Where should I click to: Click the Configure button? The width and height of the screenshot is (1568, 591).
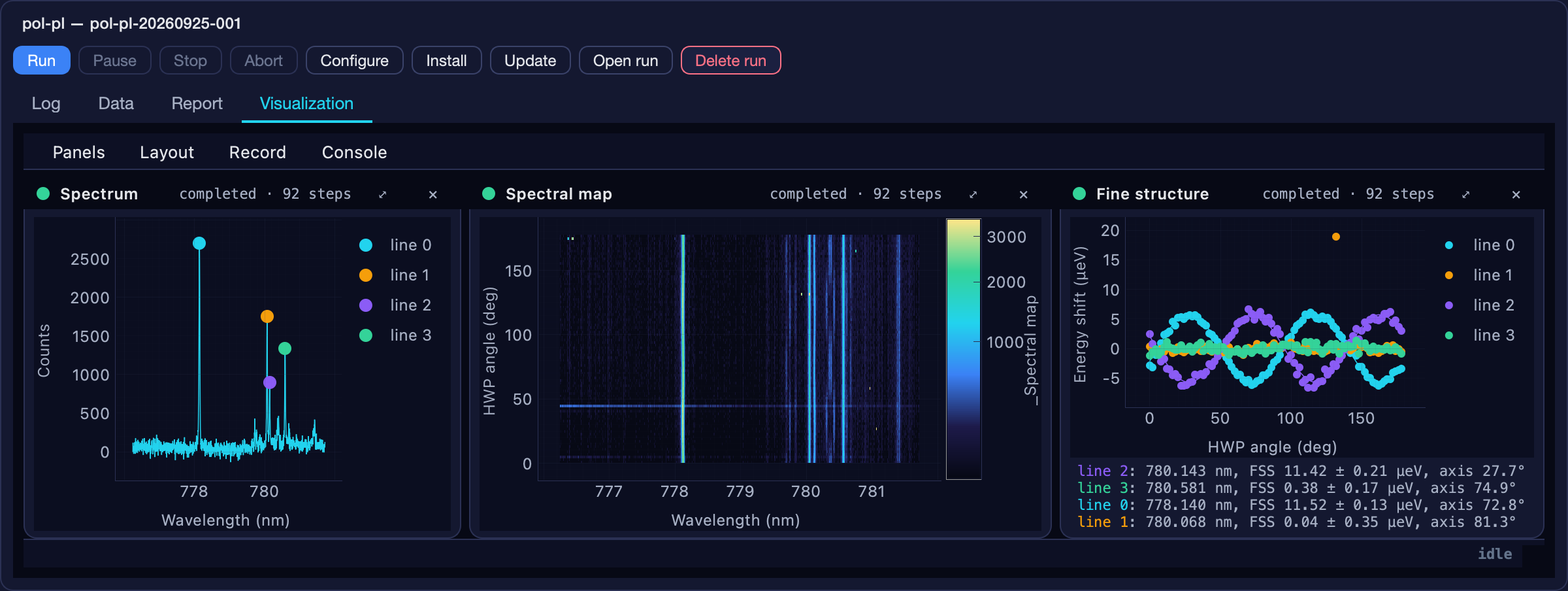click(354, 60)
